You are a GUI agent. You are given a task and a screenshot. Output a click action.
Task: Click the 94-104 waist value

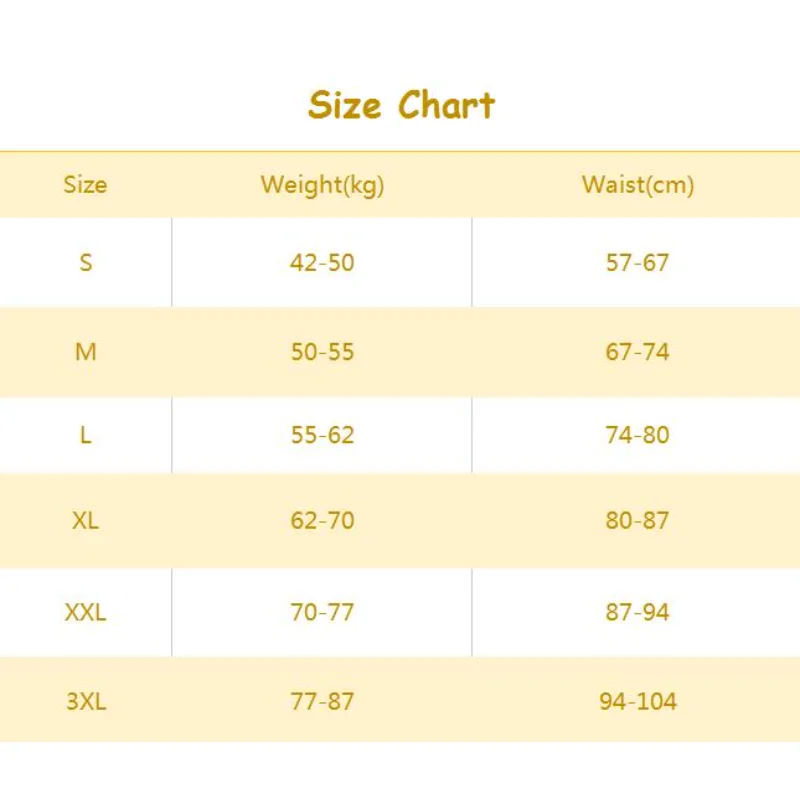[x=637, y=701]
